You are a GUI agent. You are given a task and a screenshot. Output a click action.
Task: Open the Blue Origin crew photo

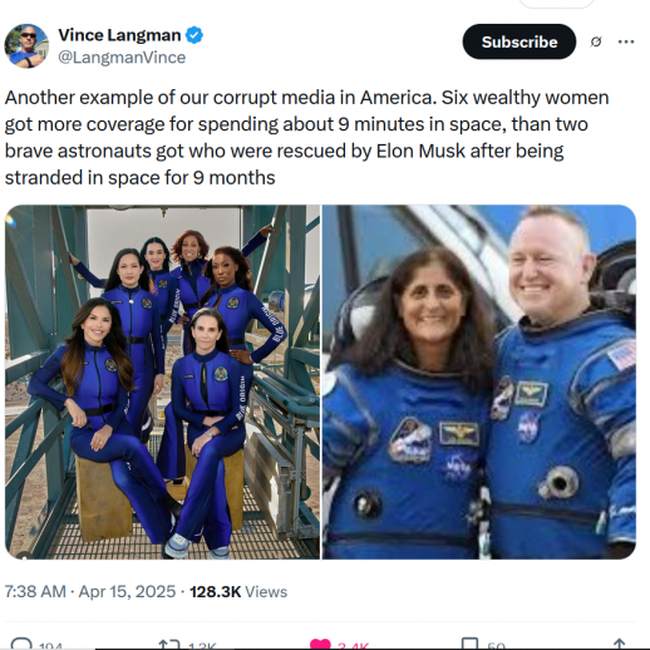[162, 382]
